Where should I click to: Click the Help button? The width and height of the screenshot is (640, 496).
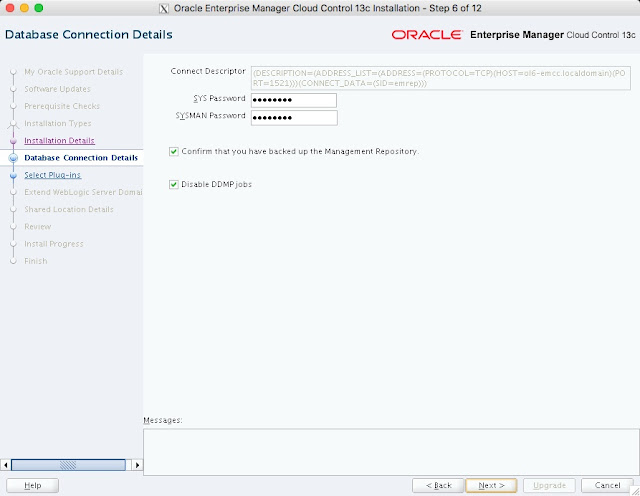click(33, 485)
